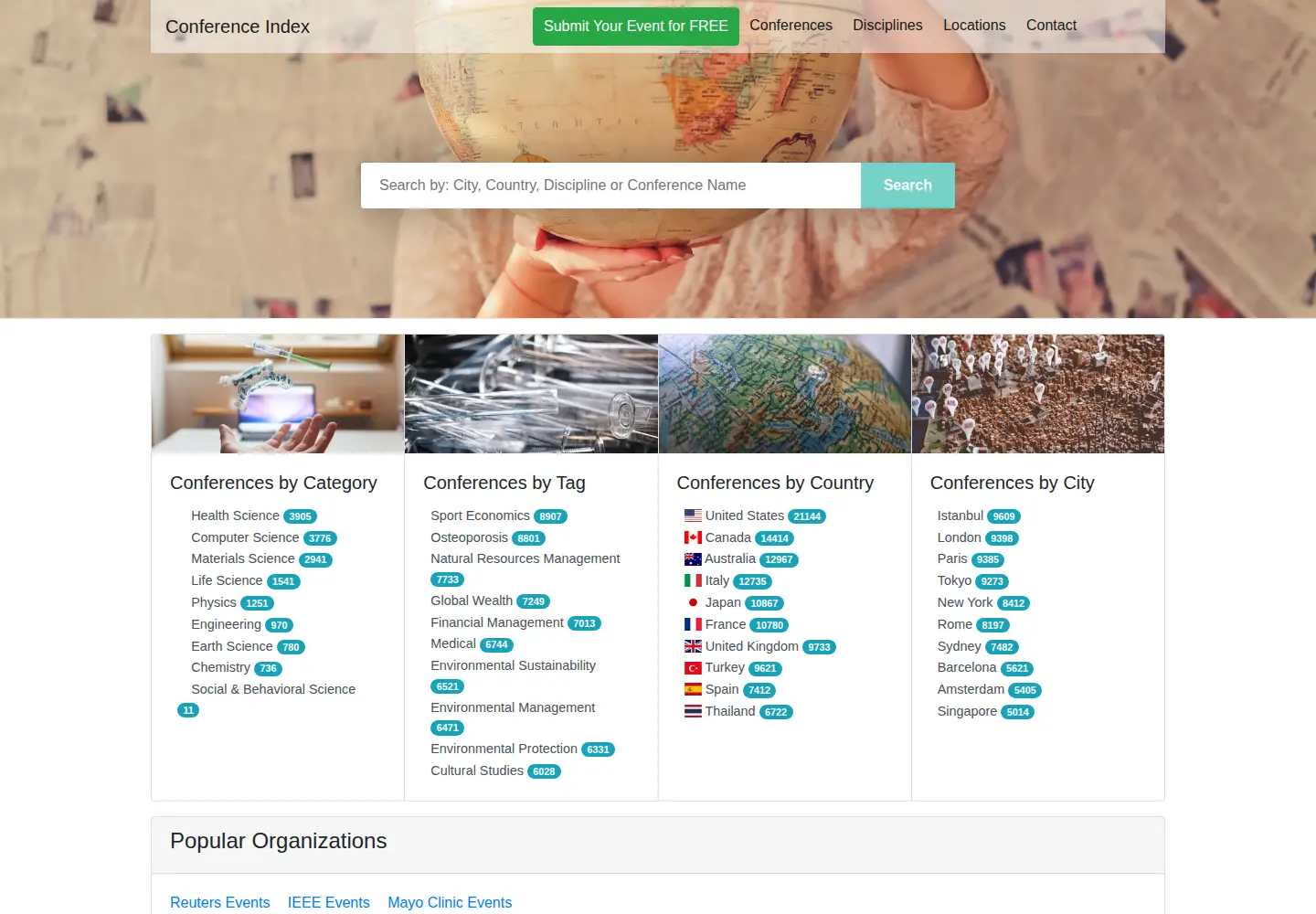View Istanbul conferences link
Viewport: 1316px width, 914px height.
(960, 515)
